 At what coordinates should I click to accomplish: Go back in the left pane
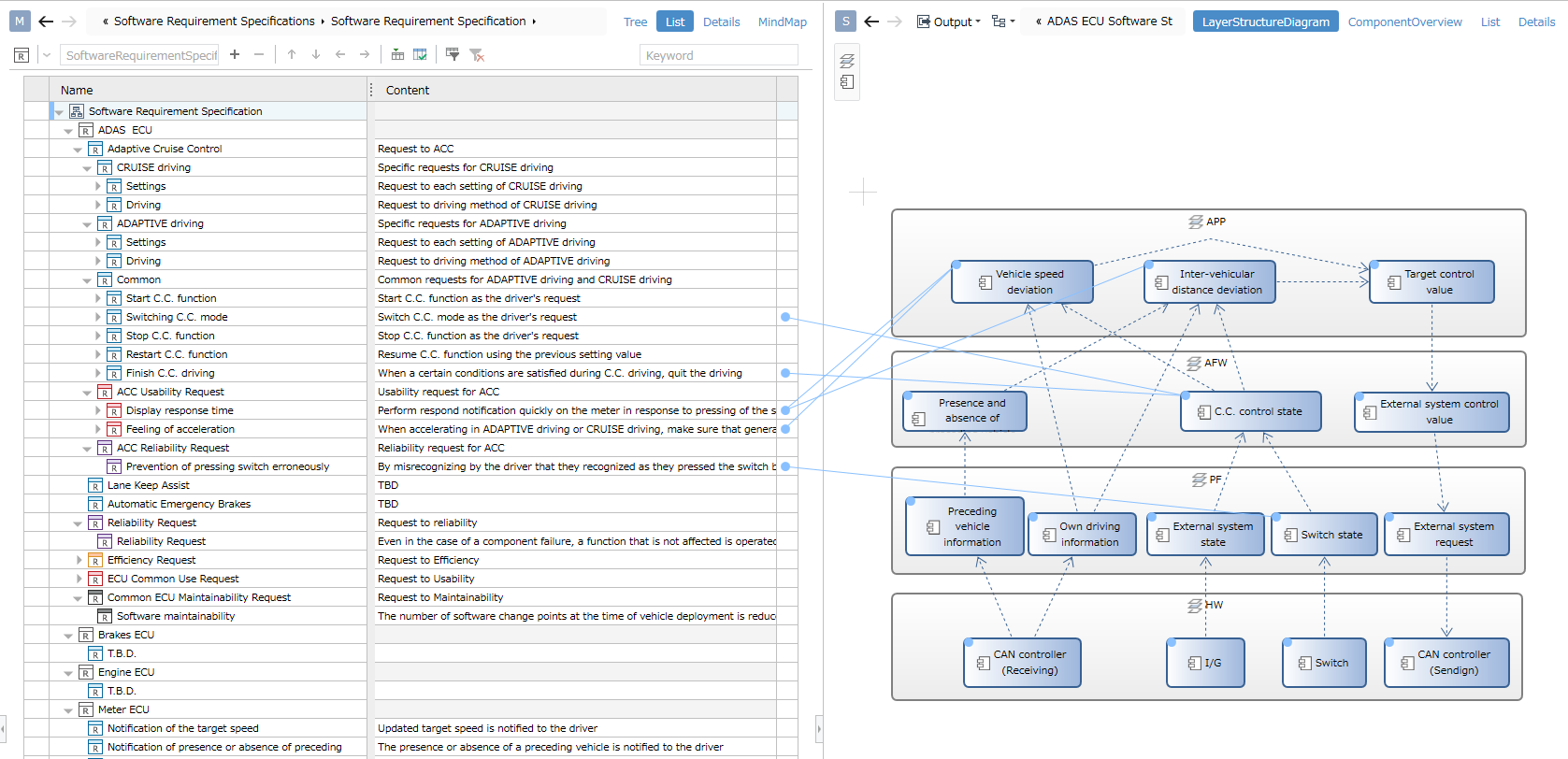coord(46,21)
